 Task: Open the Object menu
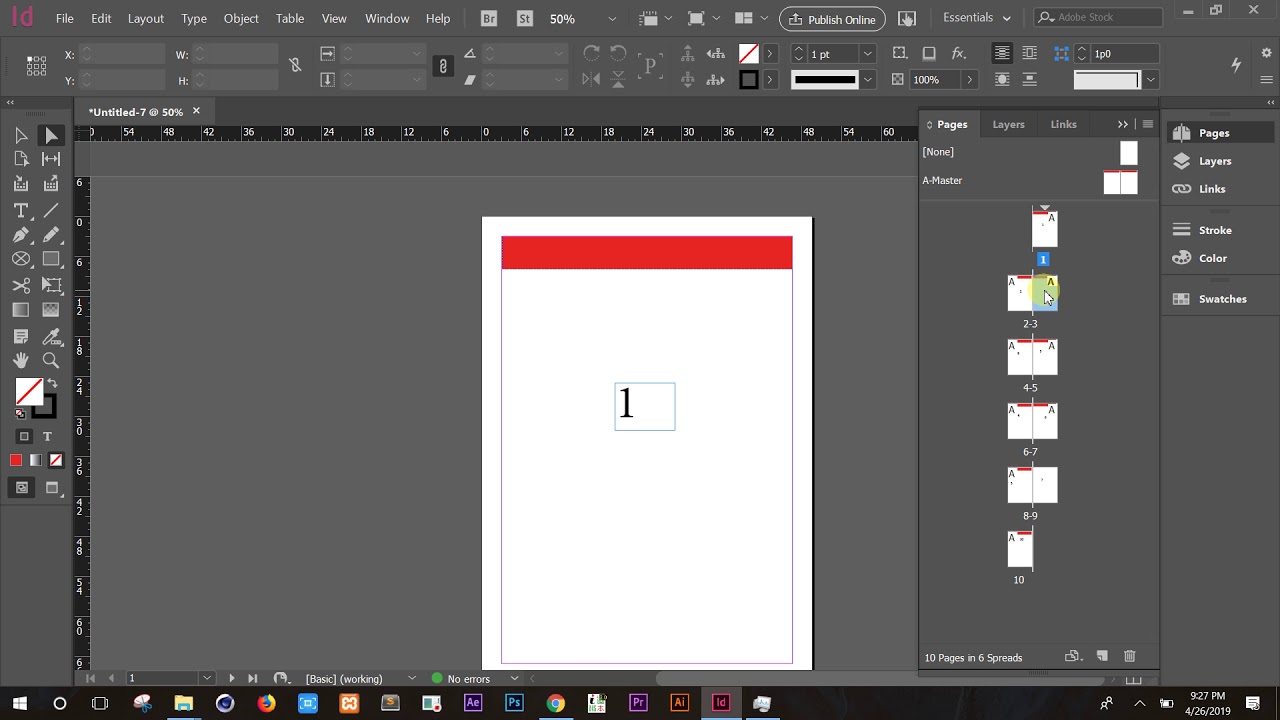click(241, 18)
